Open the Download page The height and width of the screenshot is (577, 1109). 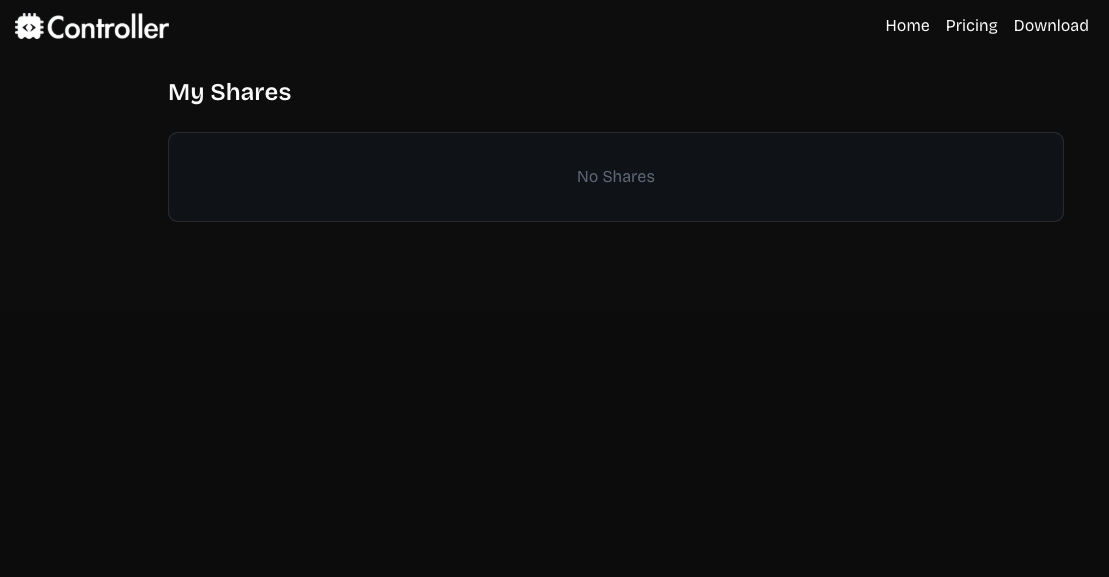tap(1050, 26)
